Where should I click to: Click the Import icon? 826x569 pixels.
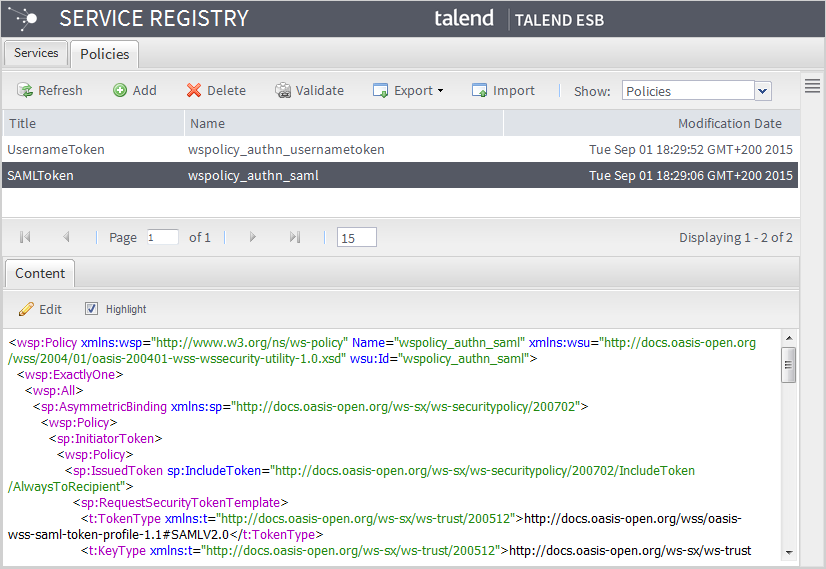click(479, 91)
